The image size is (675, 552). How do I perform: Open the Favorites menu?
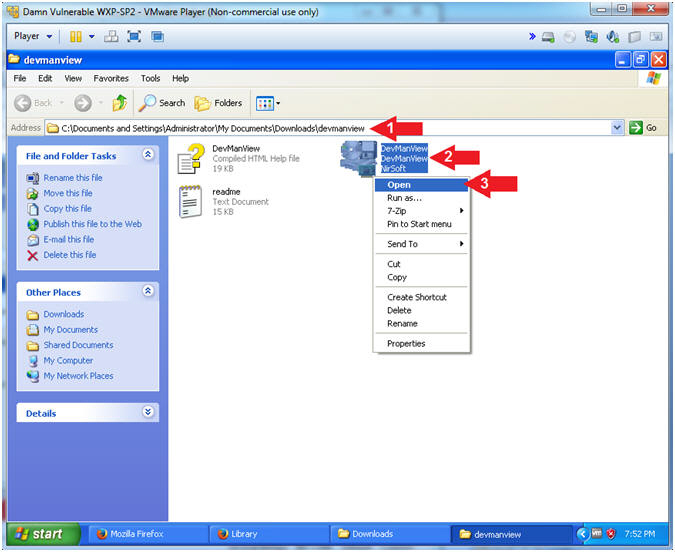[x=111, y=78]
